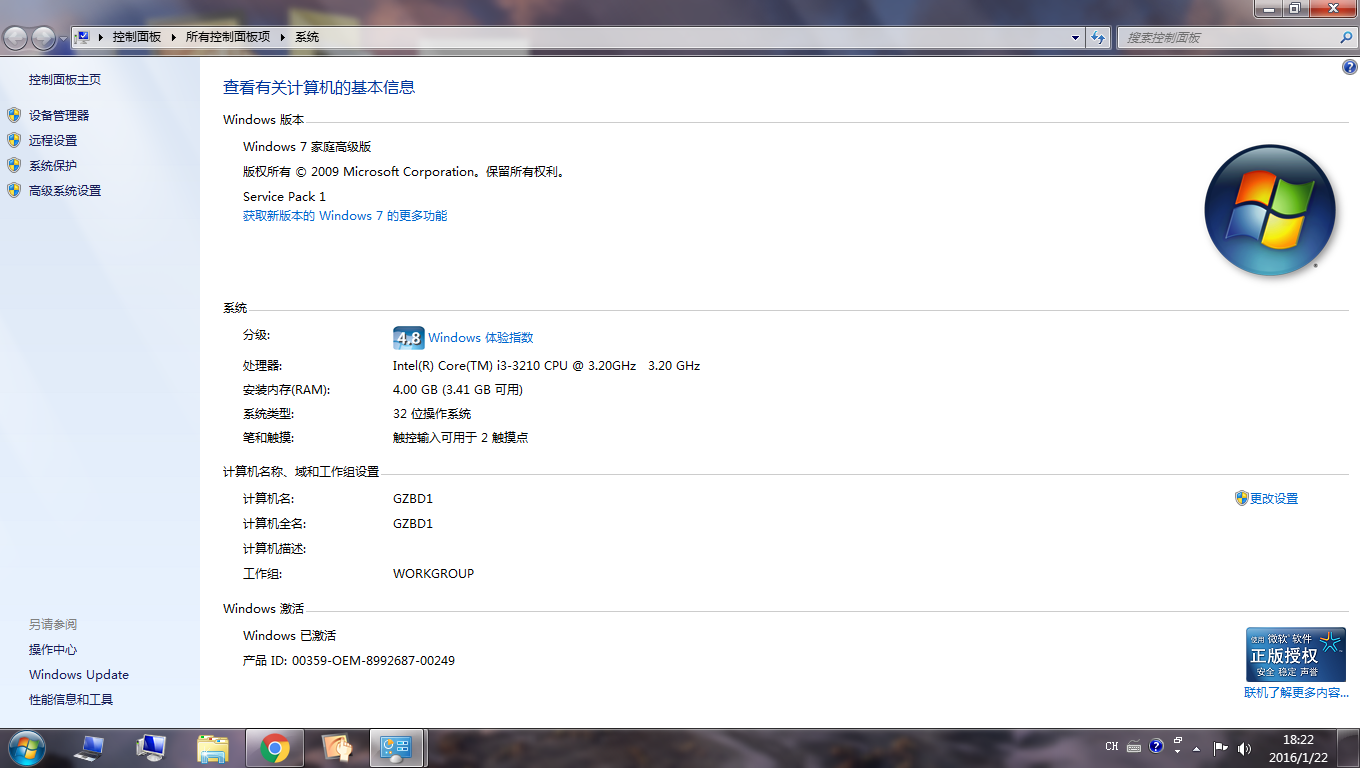Click the Forward navigation arrow
1360x768 pixels.
tap(44, 38)
